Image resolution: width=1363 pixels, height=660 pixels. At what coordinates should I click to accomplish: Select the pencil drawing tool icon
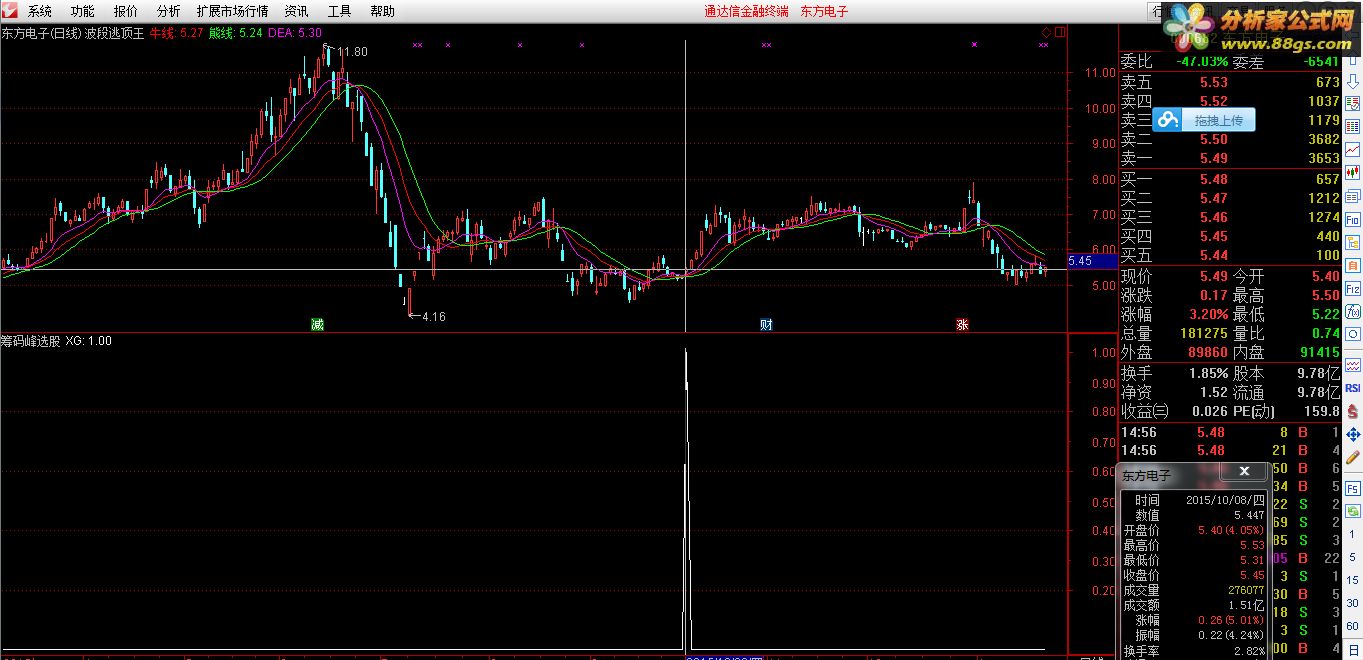1352,456
